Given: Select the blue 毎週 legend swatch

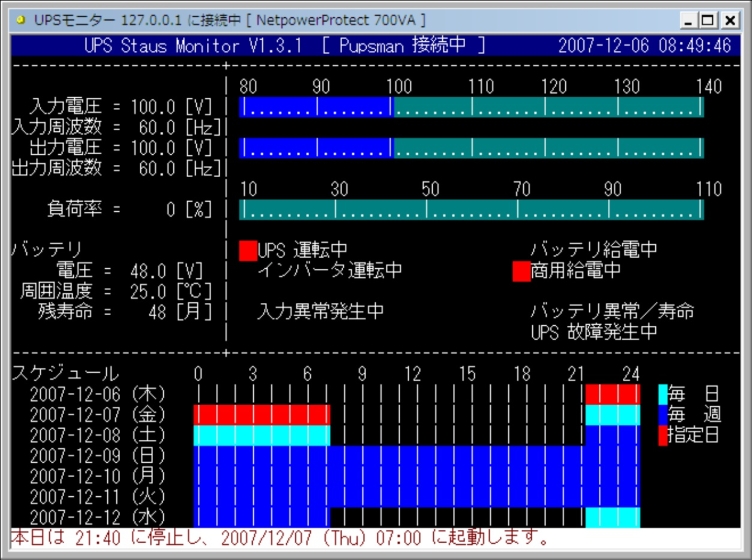Looking at the screenshot, I should pos(662,414).
